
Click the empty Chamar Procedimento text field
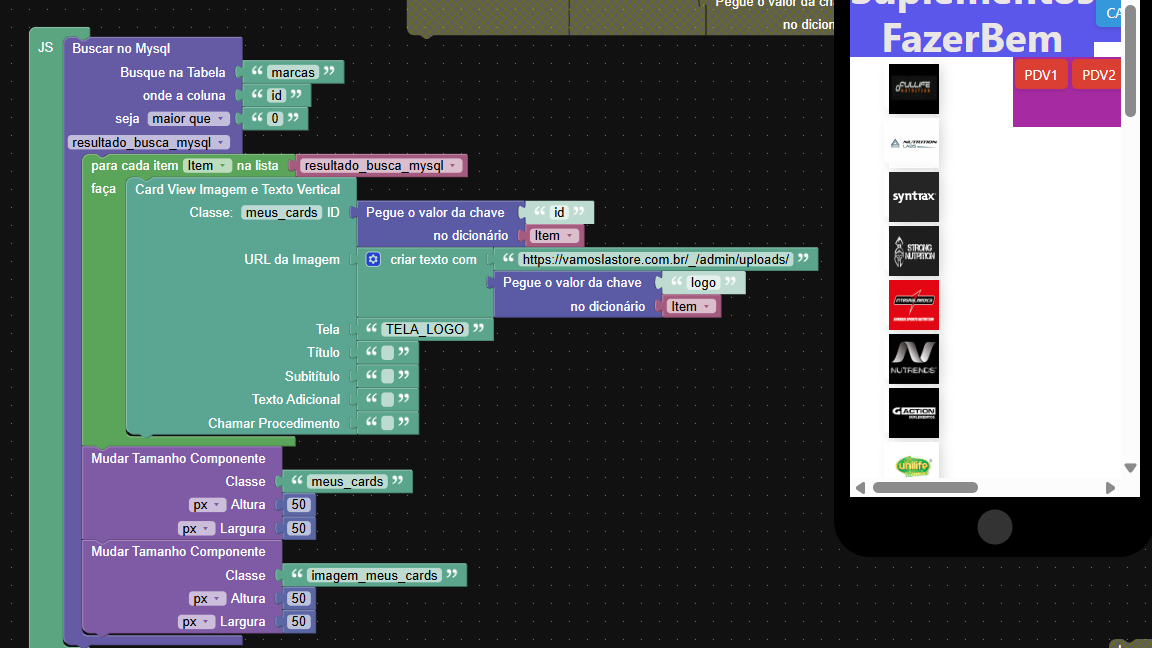(388, 423)
